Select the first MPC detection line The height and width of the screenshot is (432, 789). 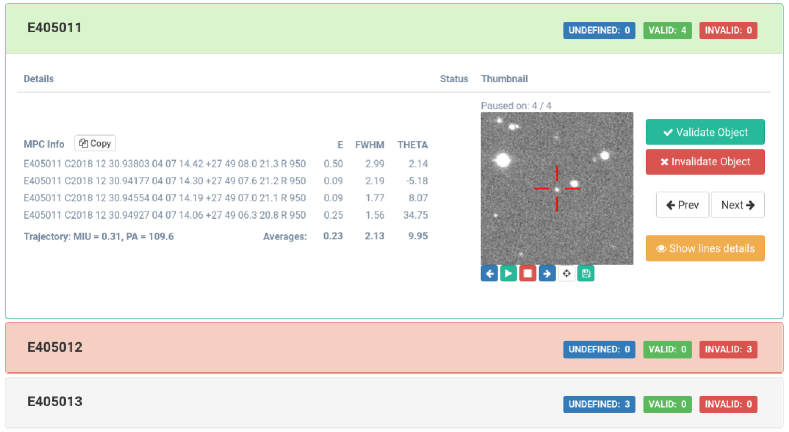click(x=165, y=164)
